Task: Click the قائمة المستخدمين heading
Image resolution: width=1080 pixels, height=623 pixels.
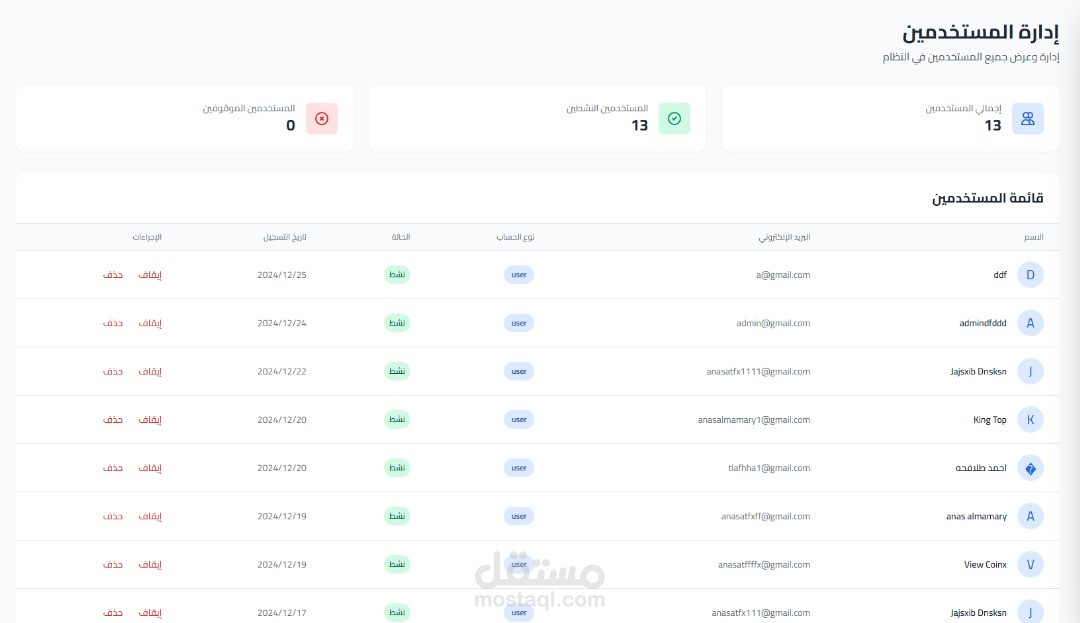Action: coord(988,198)
